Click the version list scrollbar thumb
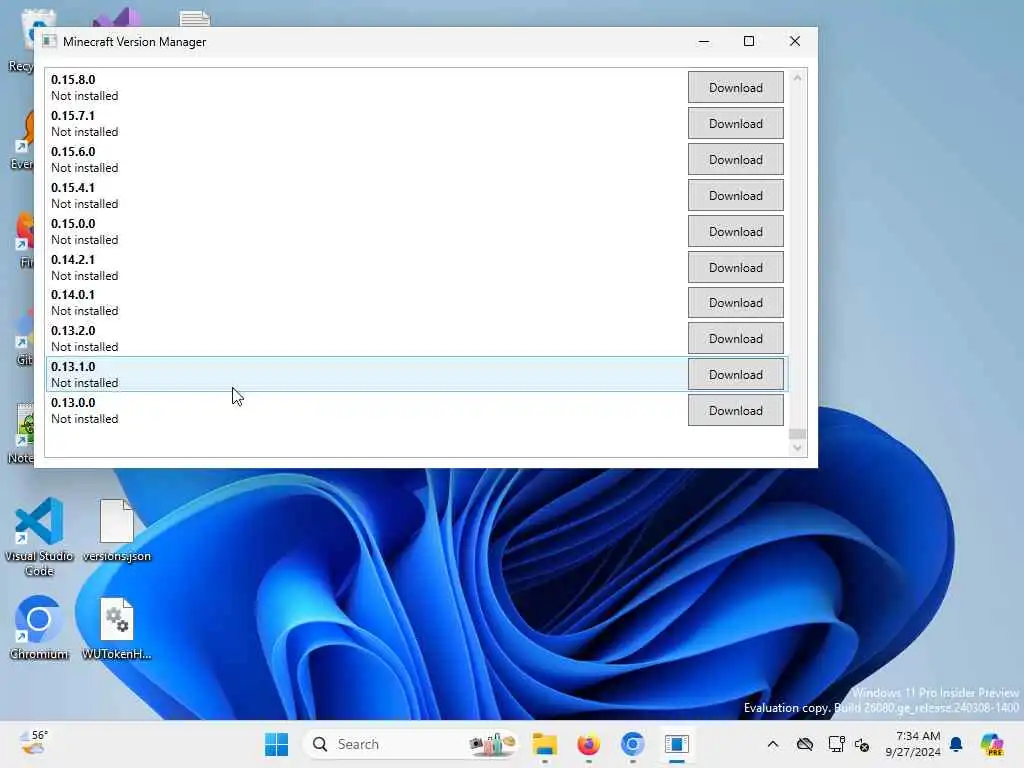The image size is (1024, 768). (x=797, y=434)
